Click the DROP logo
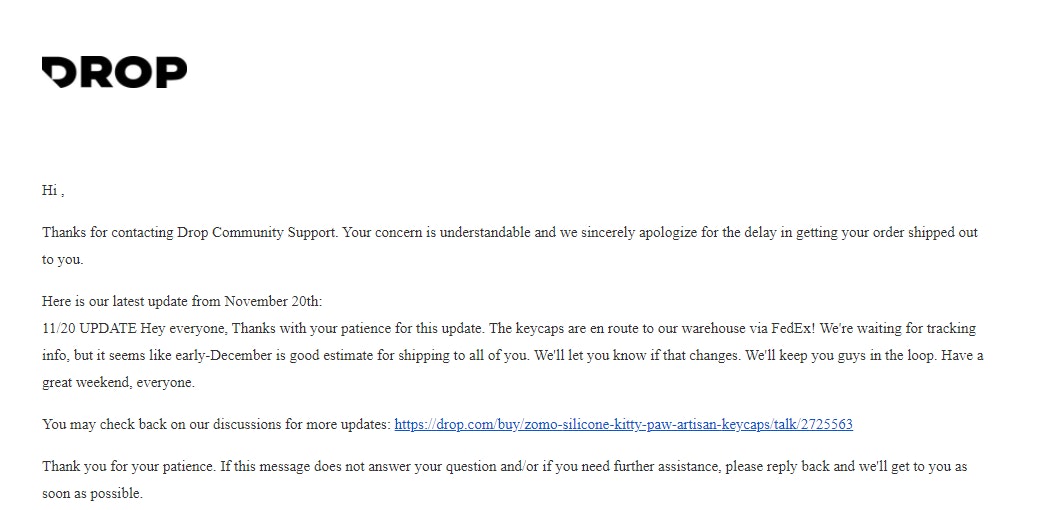1037x510 pixels. click(114, 72)
